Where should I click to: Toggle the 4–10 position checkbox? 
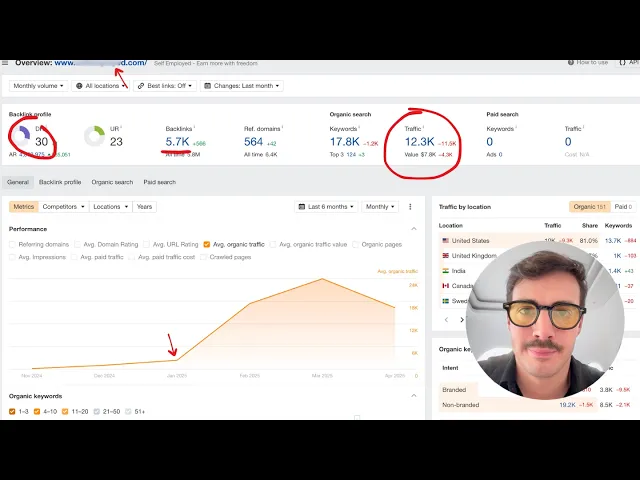click(x=37, y=411)
